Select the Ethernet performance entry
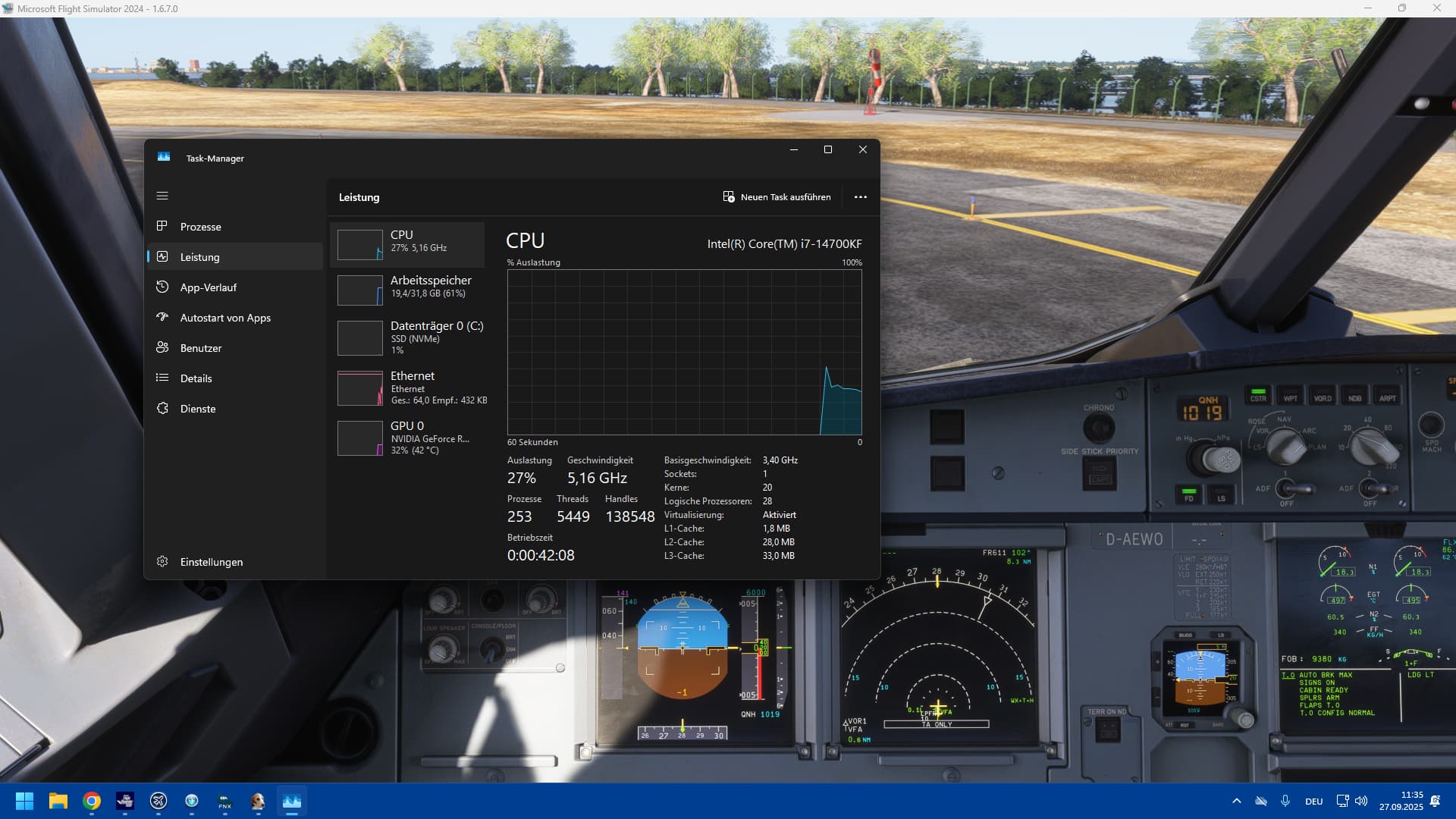1456x819 pixels. pos(408,388)
